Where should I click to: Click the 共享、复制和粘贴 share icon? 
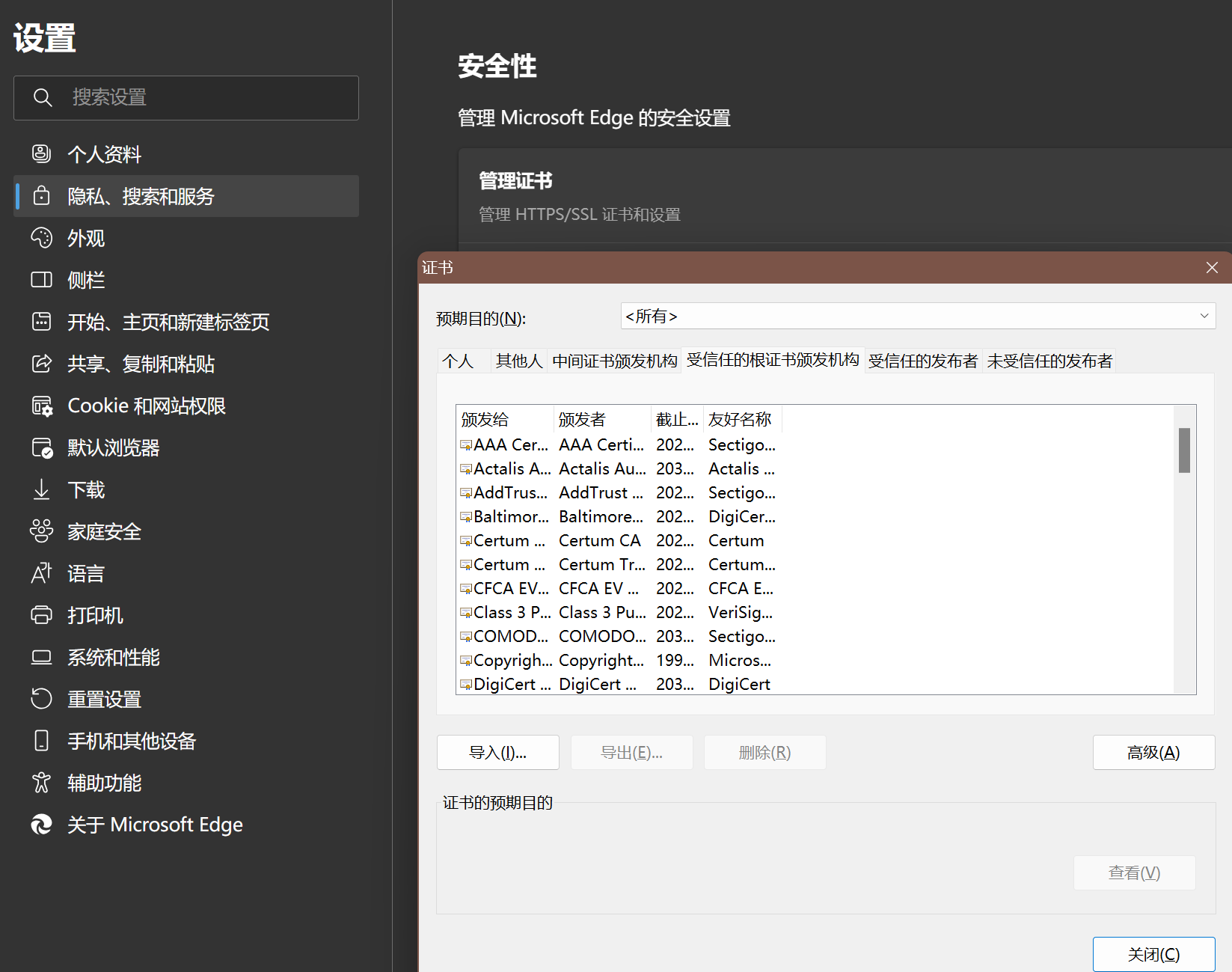[41, 364]
